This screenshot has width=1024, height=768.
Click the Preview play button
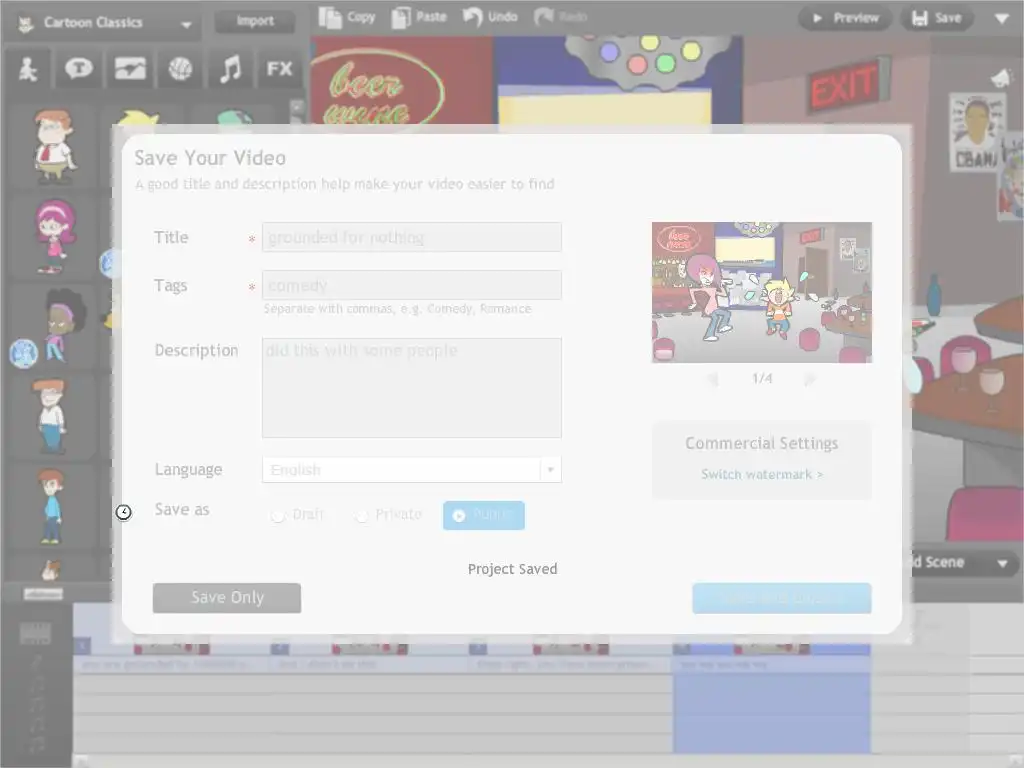[845, 18]
